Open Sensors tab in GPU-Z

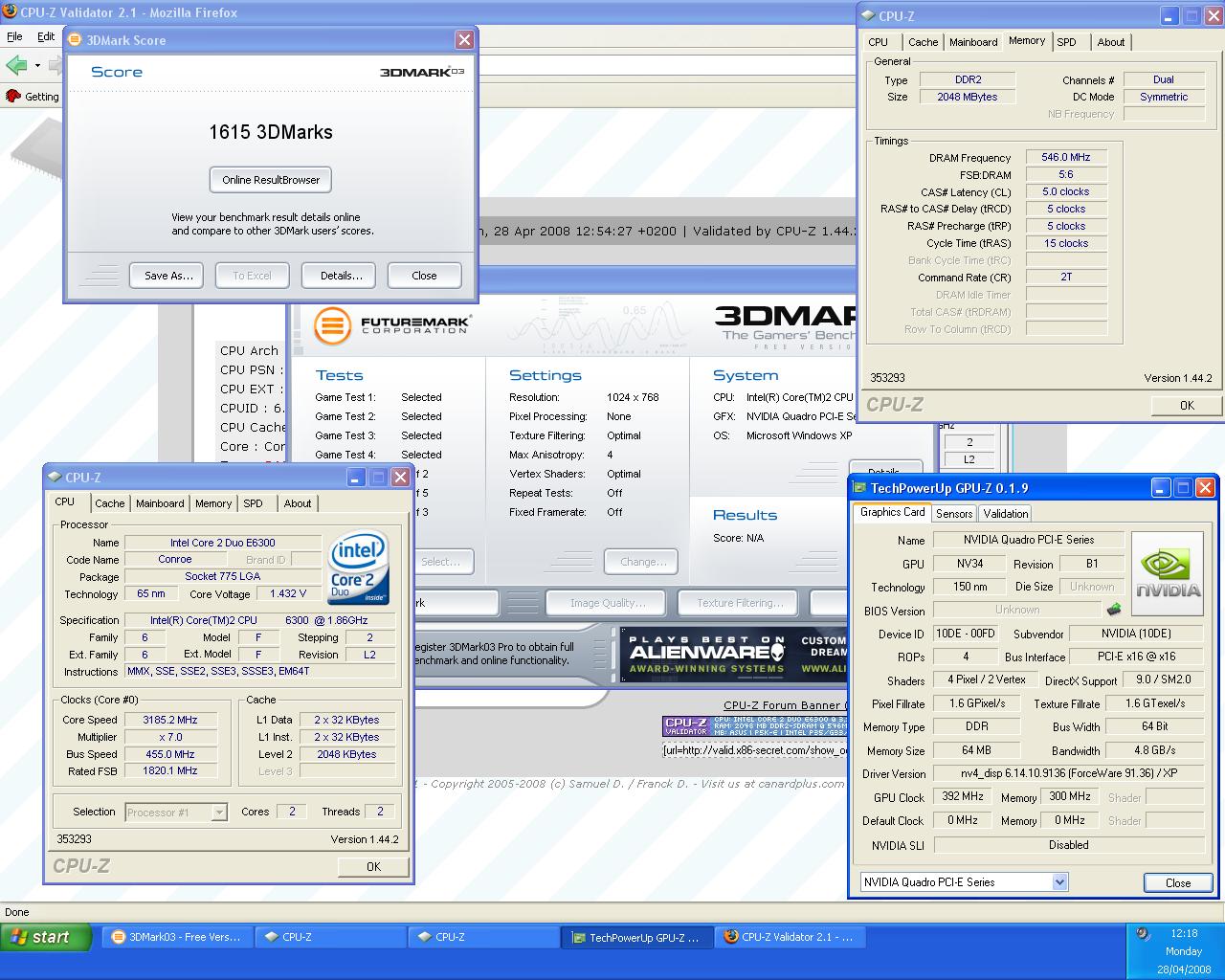point(954,514)
